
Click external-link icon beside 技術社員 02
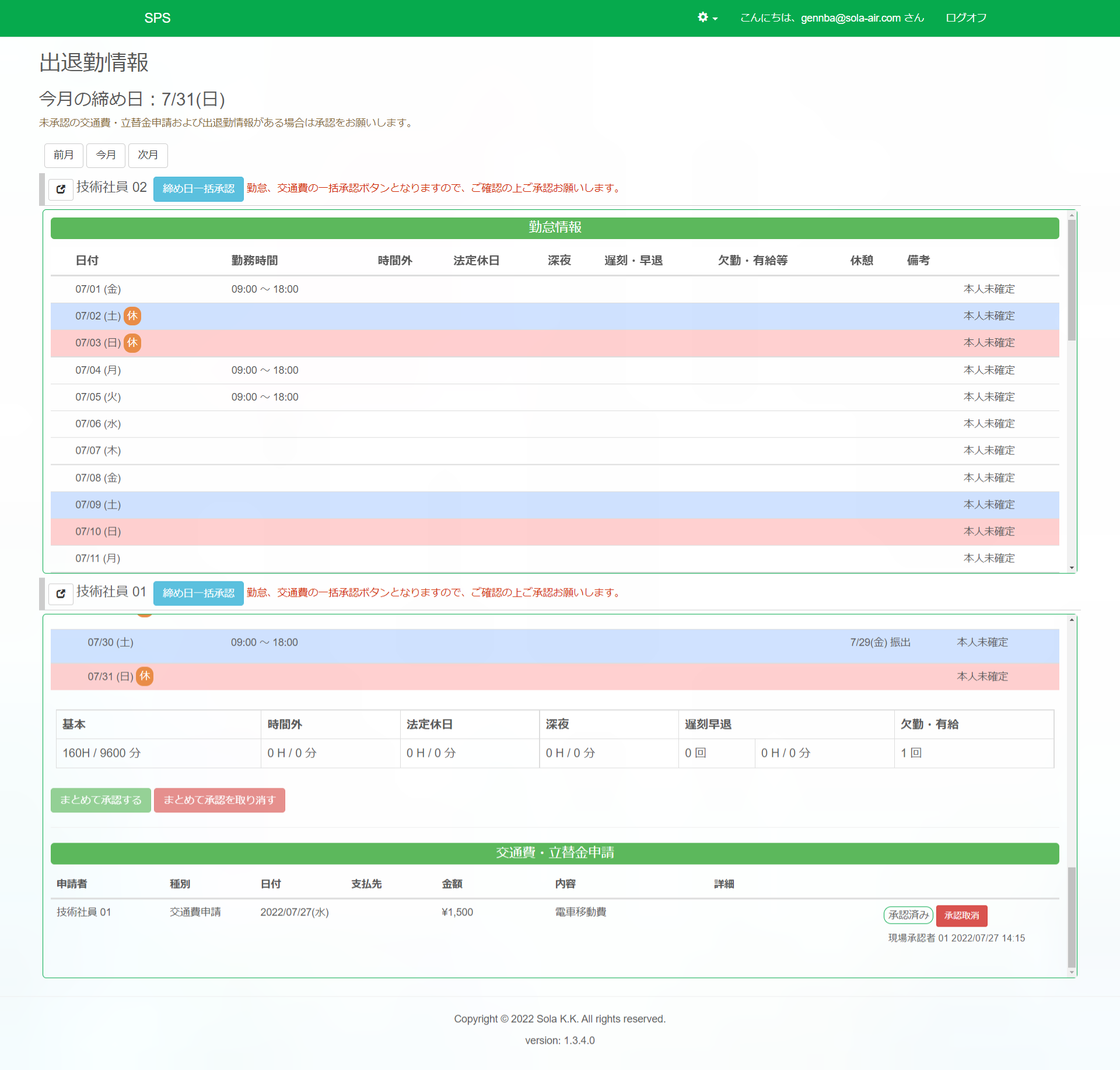(61, 189)
